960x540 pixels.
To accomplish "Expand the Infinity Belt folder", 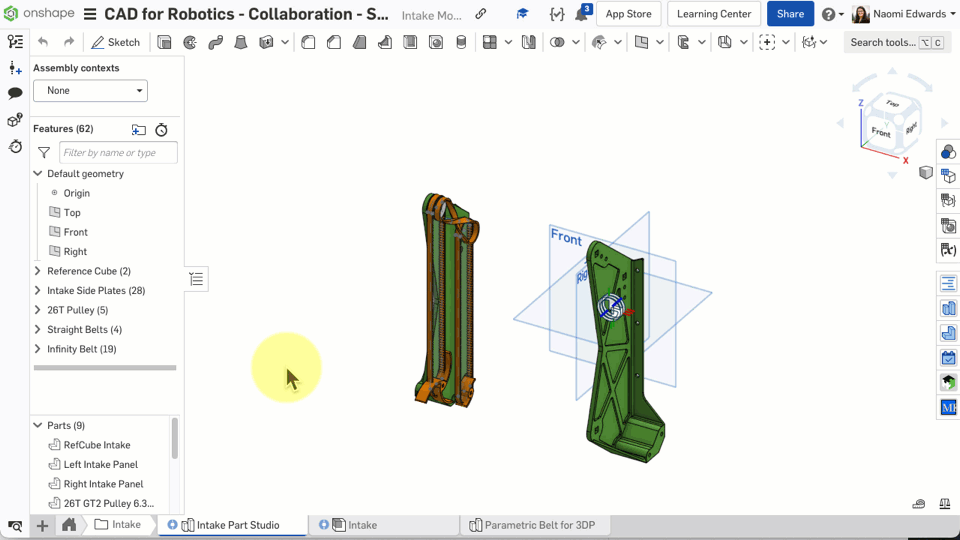I will (x=38, y=349).
